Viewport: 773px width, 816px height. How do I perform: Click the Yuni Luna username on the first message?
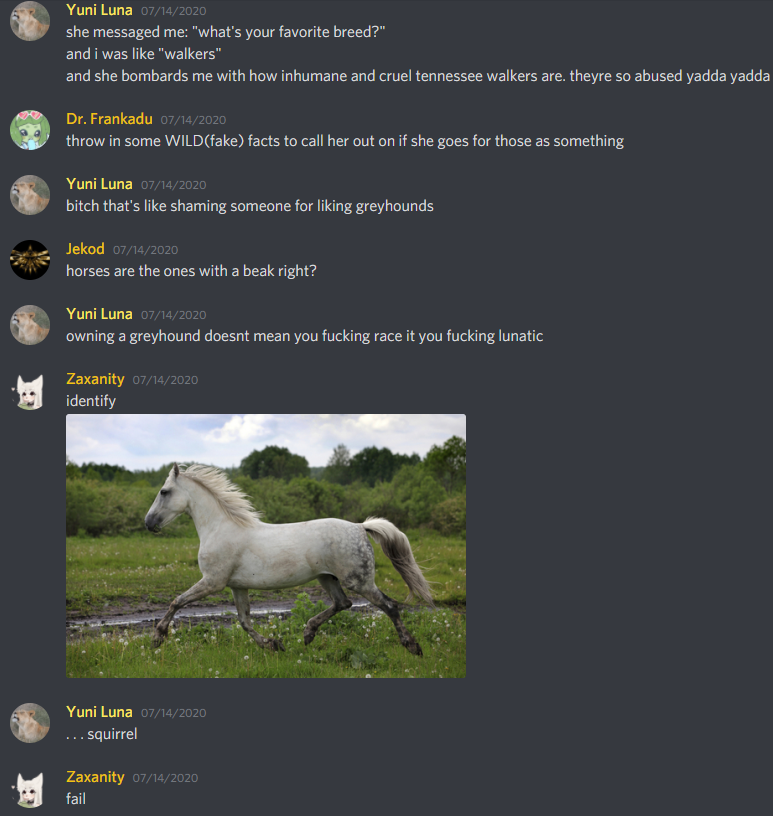pos(99,10)
